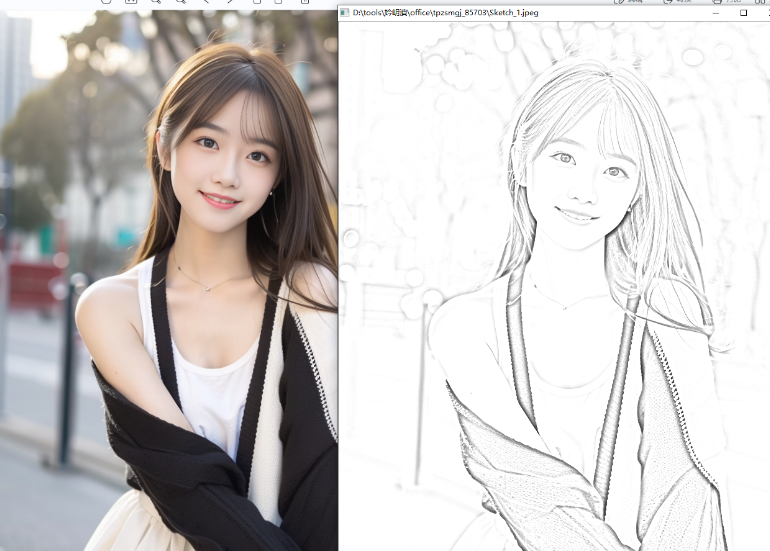Click the pencil sketch image in Sketch_1.jpeg window
Viewport: 770px width, 551px height.
click(554, 286)
